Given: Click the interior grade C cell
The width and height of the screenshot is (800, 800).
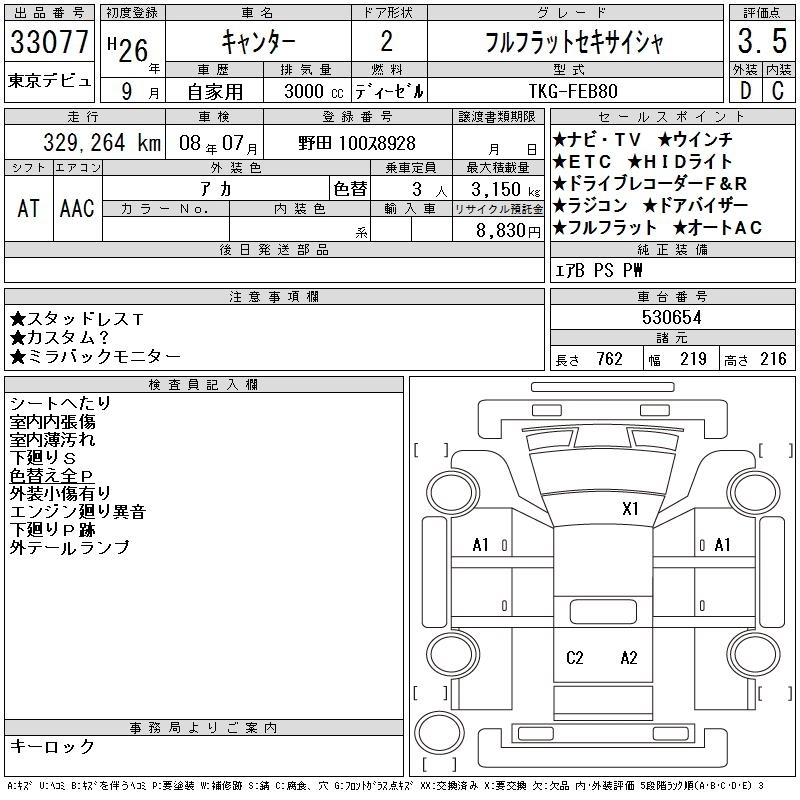Looking at the screenshot, I should tap(777, 90).
